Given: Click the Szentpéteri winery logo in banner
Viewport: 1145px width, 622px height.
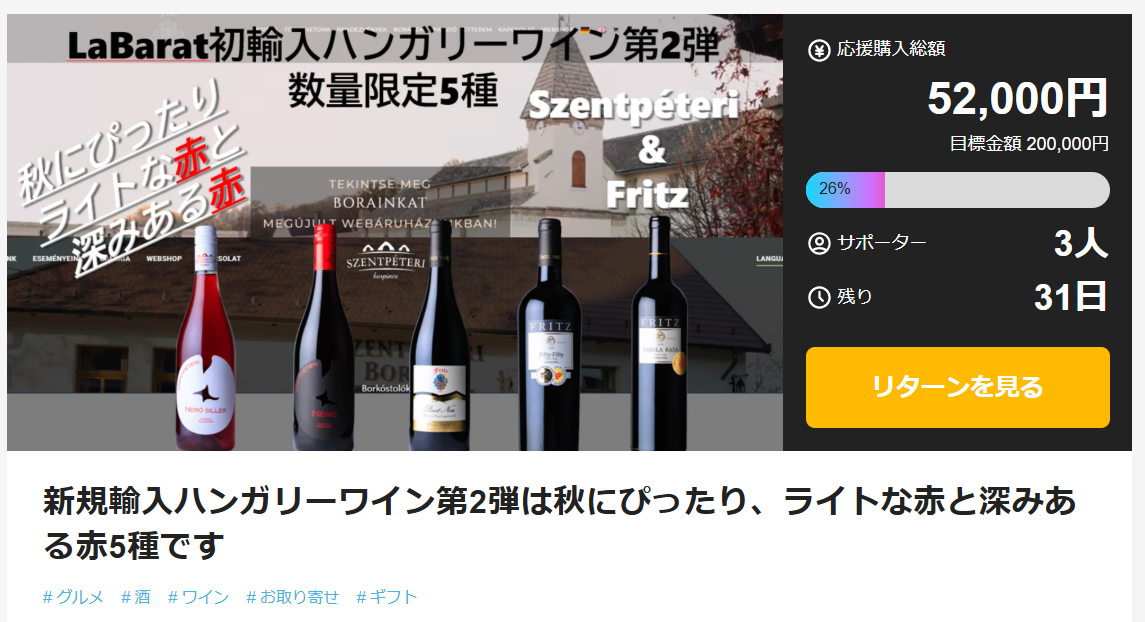Looking at the screenshot, I should (x=385, y=261).
